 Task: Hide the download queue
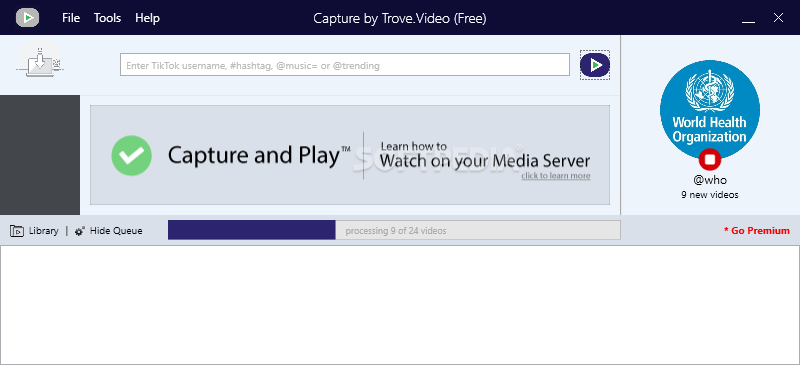click(x=116, y=231)
